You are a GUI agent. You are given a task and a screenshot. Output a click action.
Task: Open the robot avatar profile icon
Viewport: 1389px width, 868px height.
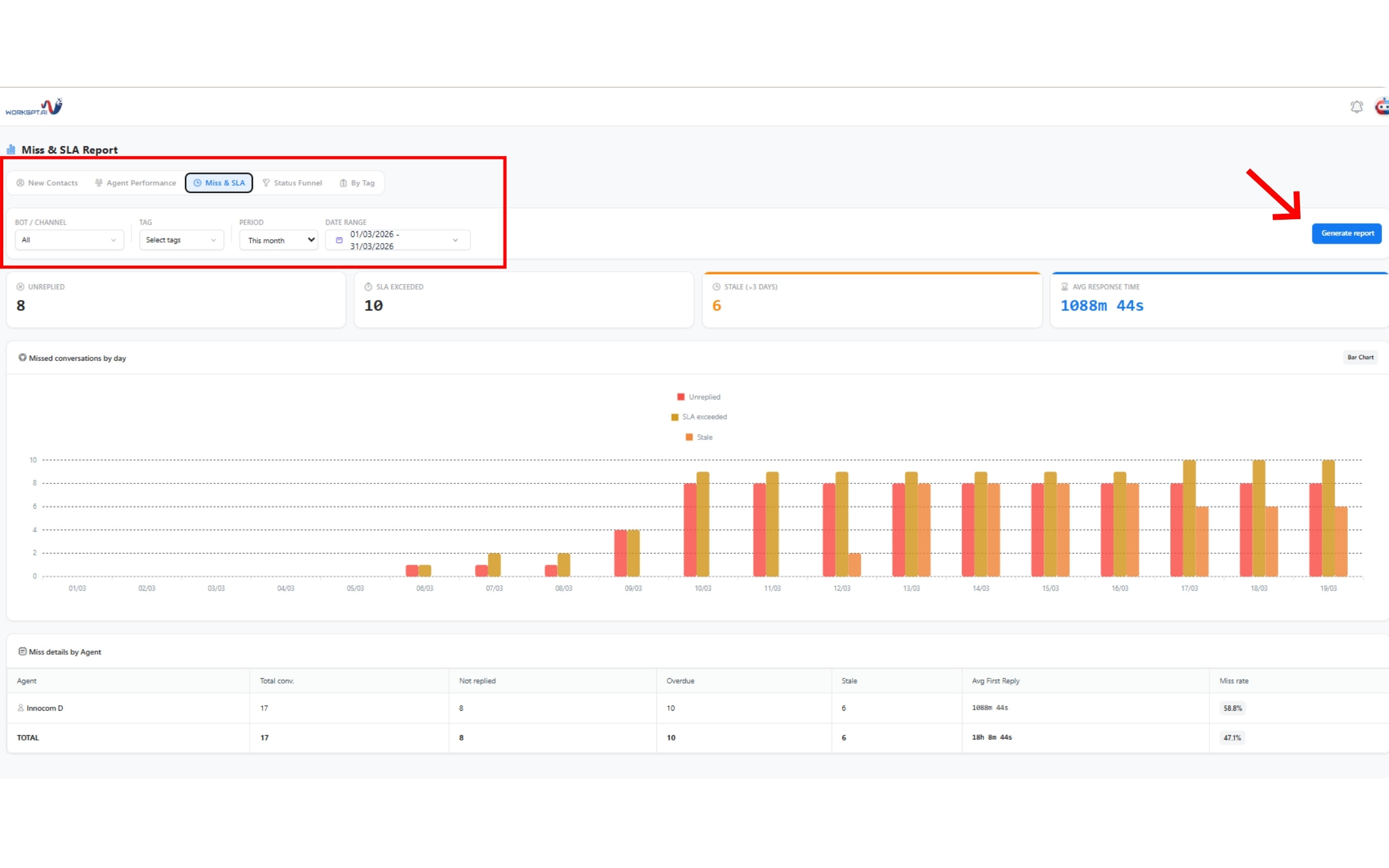pyautogui.click(x=1382, y=107)
